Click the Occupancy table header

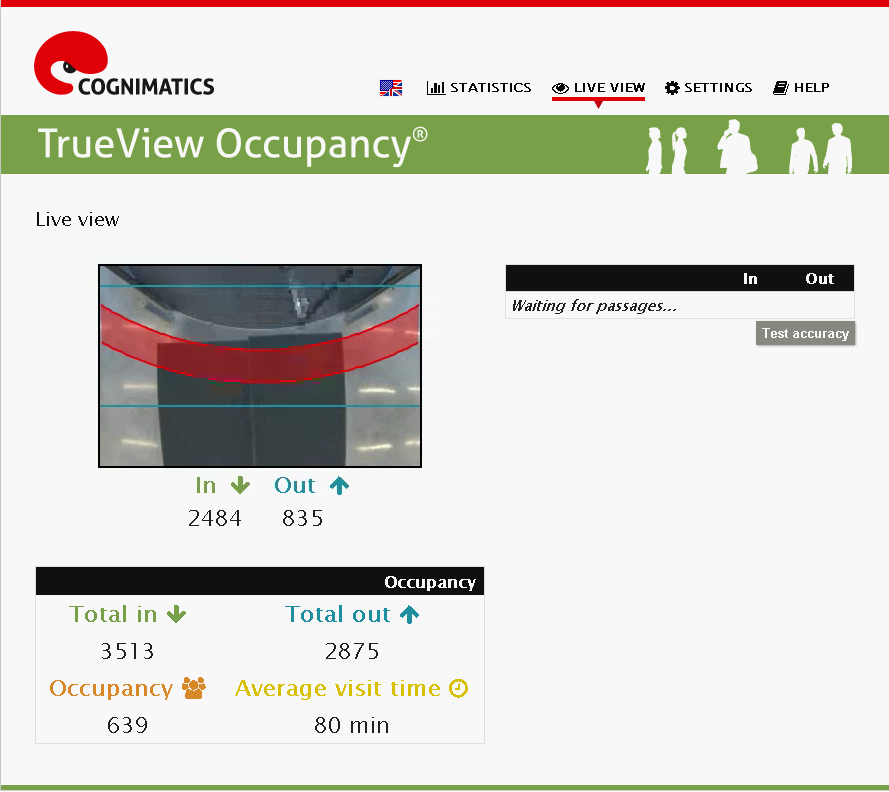pyautogui.click(x=260, y=582)
